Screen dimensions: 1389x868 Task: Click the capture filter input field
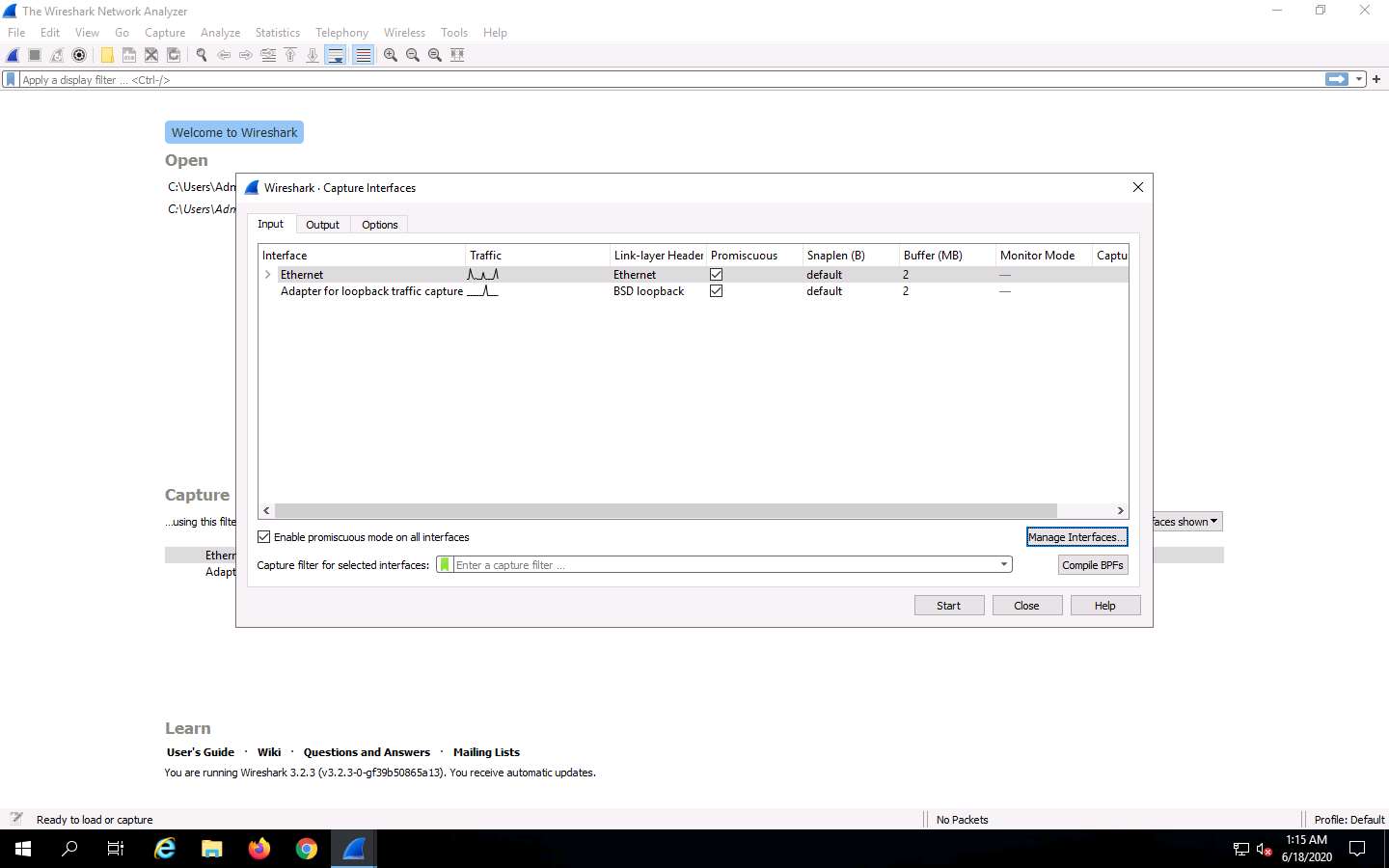pyautogui.click(x=725, y=565)
